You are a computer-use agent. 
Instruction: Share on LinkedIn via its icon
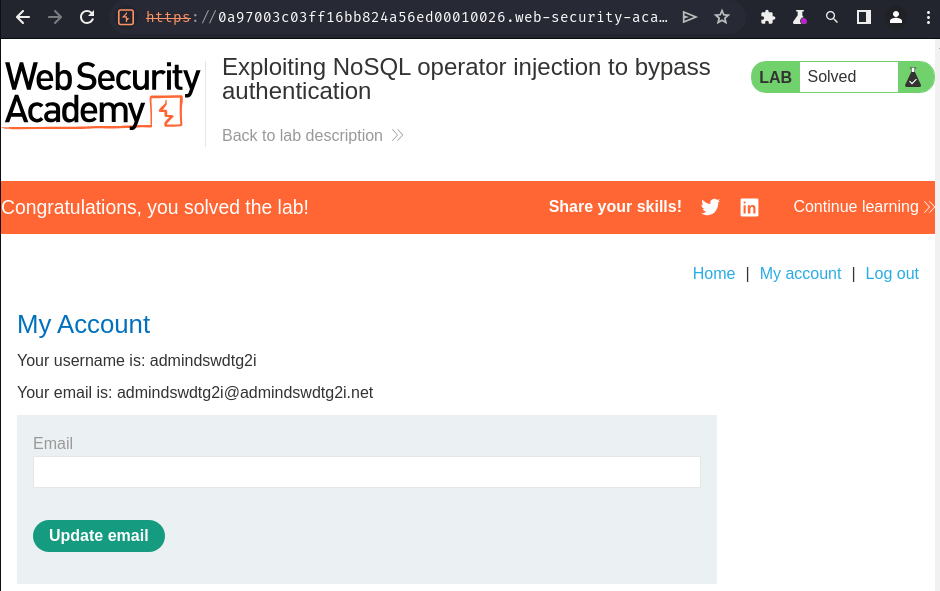tap(749, 207)
